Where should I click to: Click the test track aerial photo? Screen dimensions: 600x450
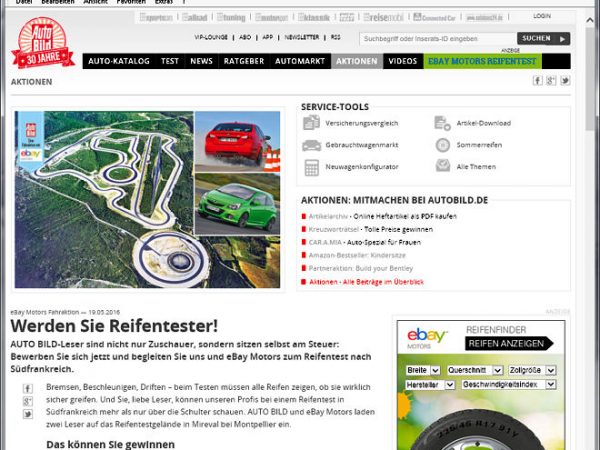coord(104,200)
